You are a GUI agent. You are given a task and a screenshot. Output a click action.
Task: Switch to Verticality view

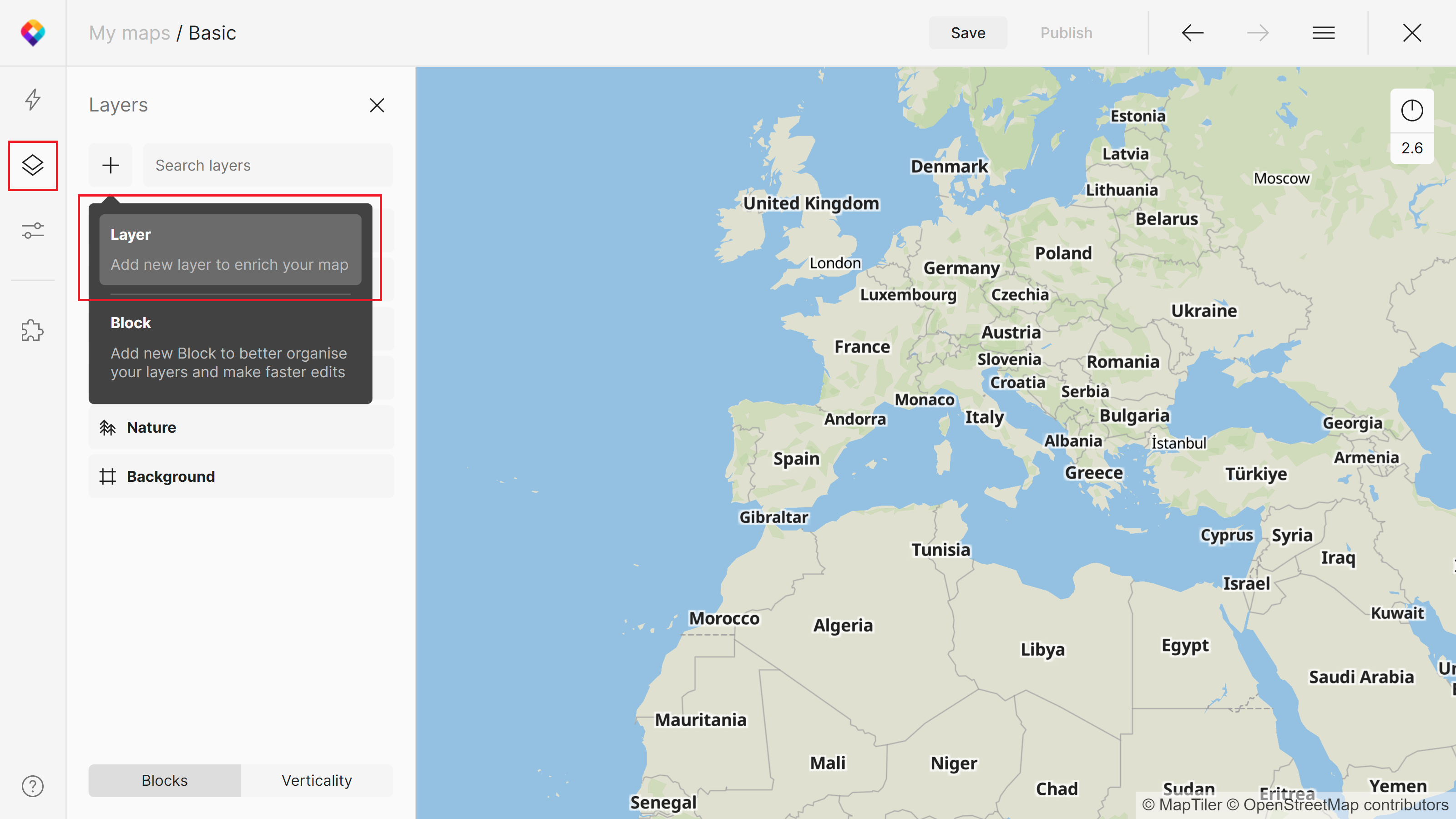[x=317, y=780]
